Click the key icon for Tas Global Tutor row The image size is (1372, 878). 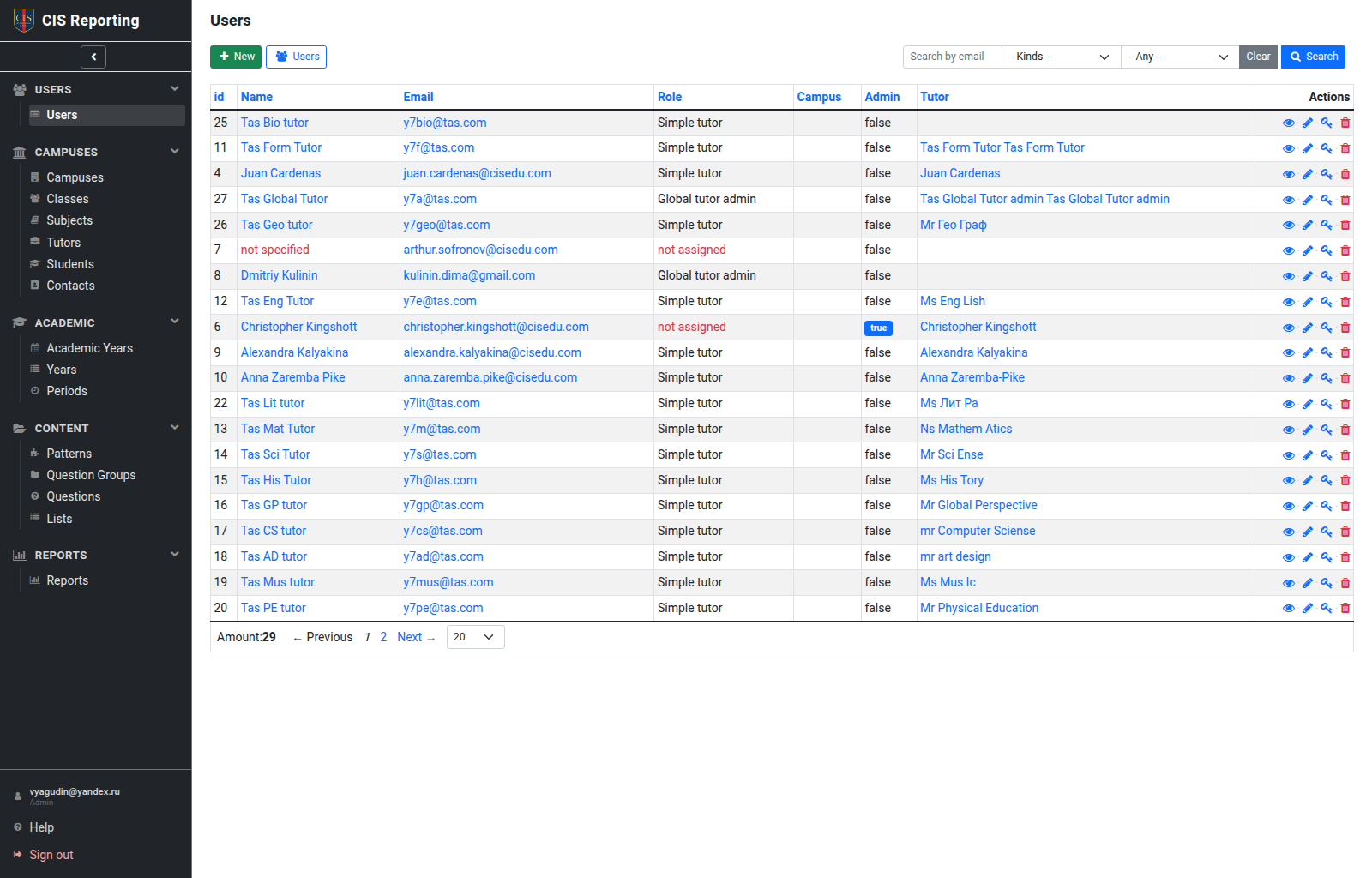pos(1326,200)
